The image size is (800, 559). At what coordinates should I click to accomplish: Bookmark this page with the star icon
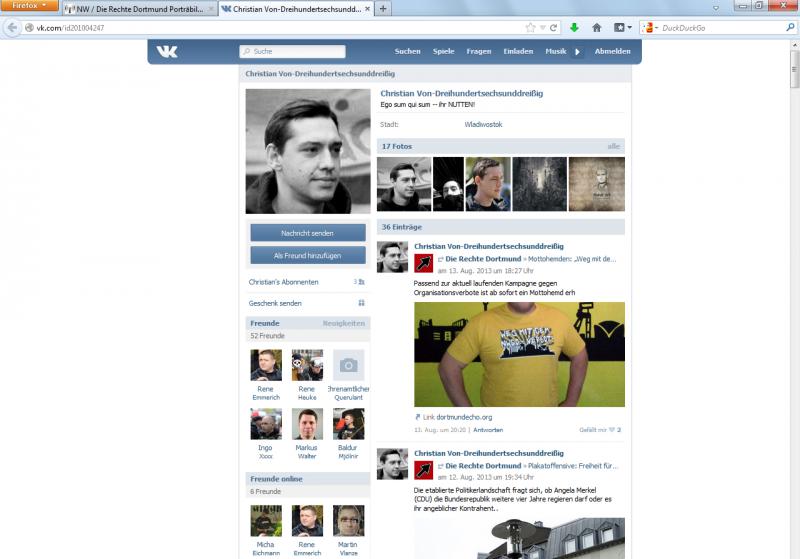531,27
